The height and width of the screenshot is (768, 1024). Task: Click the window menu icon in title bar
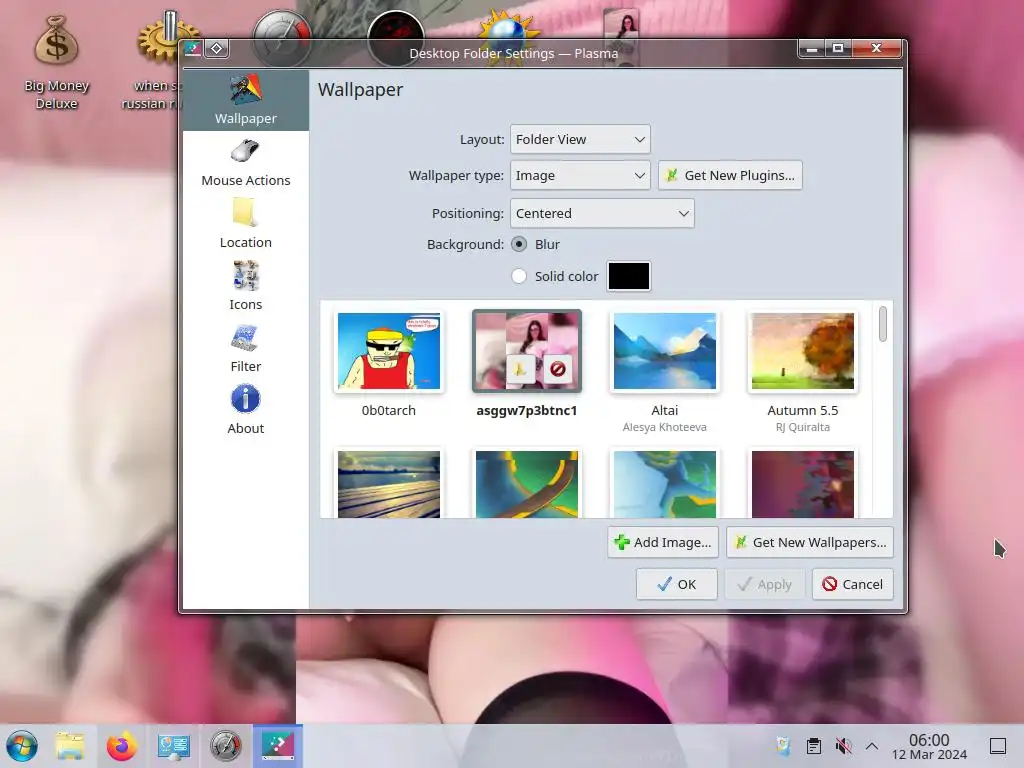193,48
